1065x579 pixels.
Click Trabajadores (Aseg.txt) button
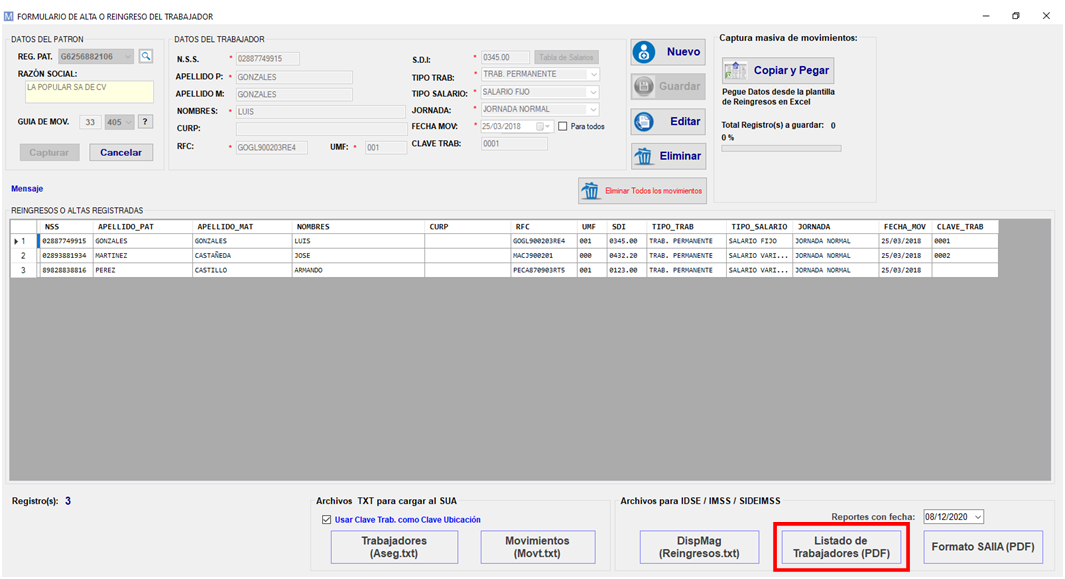point(394,547)
